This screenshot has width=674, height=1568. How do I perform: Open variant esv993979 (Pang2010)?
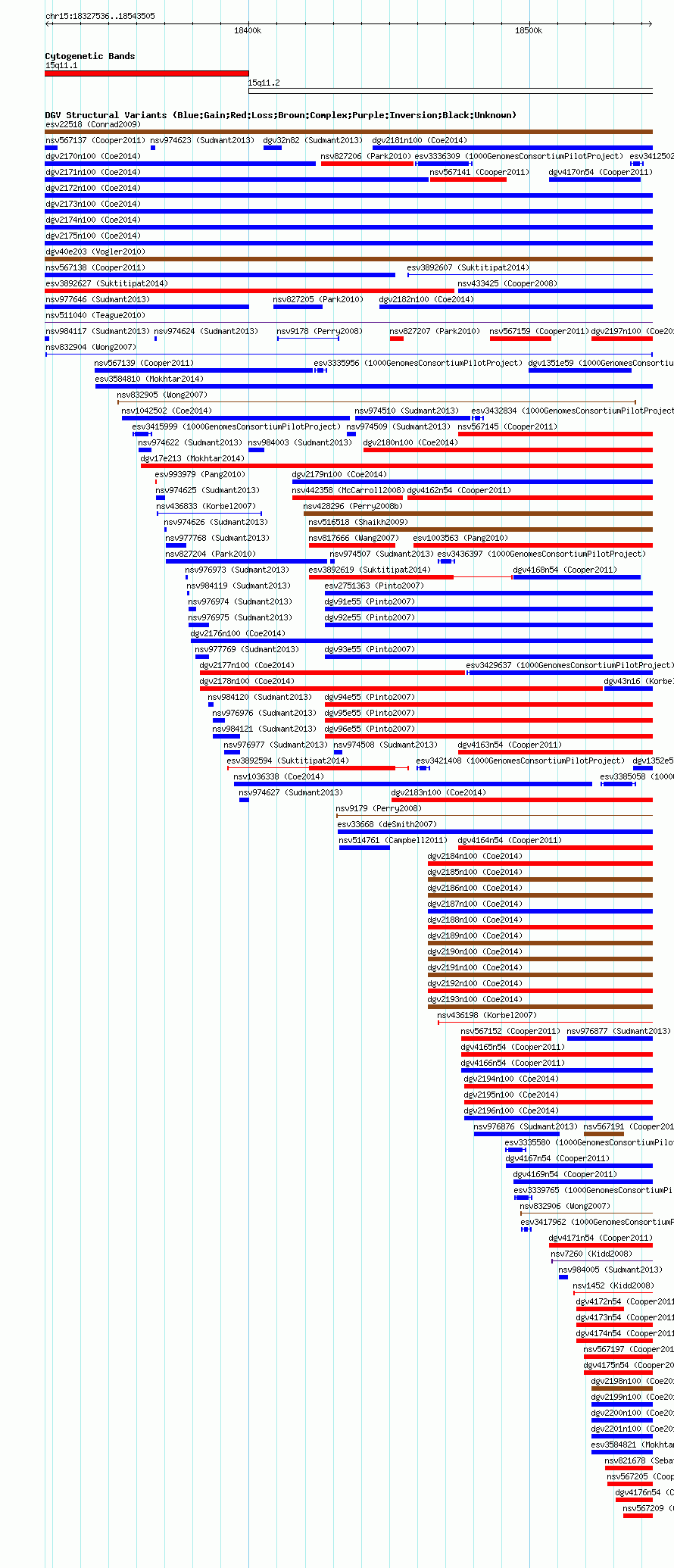(x=201, y=474)
